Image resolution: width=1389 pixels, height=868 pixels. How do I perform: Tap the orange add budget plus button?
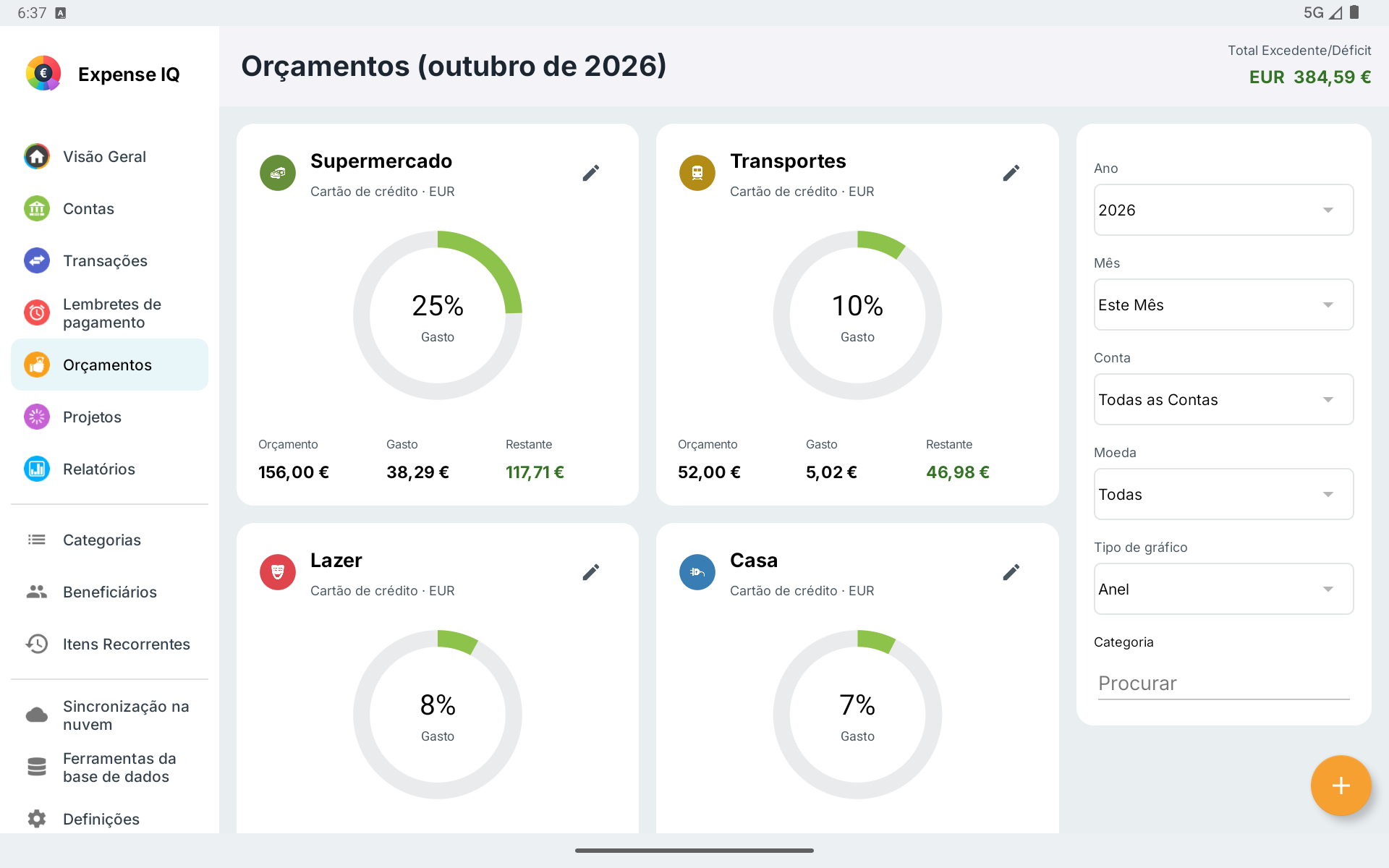(1341, 786)
